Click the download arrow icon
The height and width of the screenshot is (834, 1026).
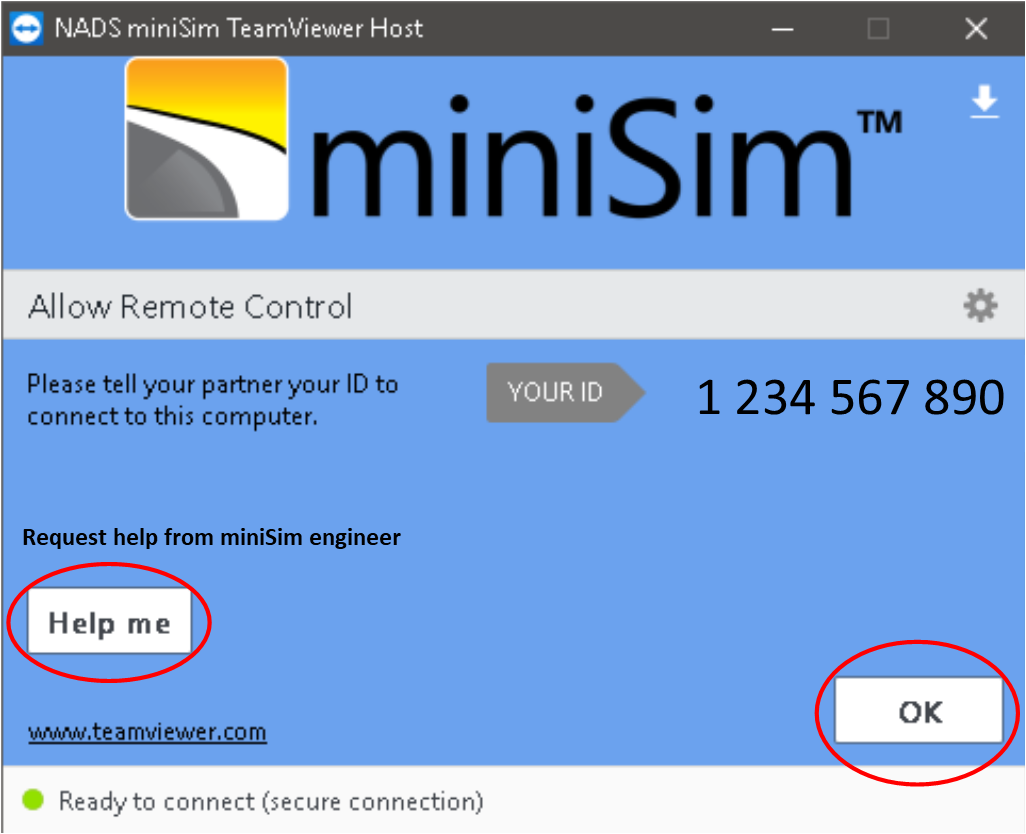point(985,103)
